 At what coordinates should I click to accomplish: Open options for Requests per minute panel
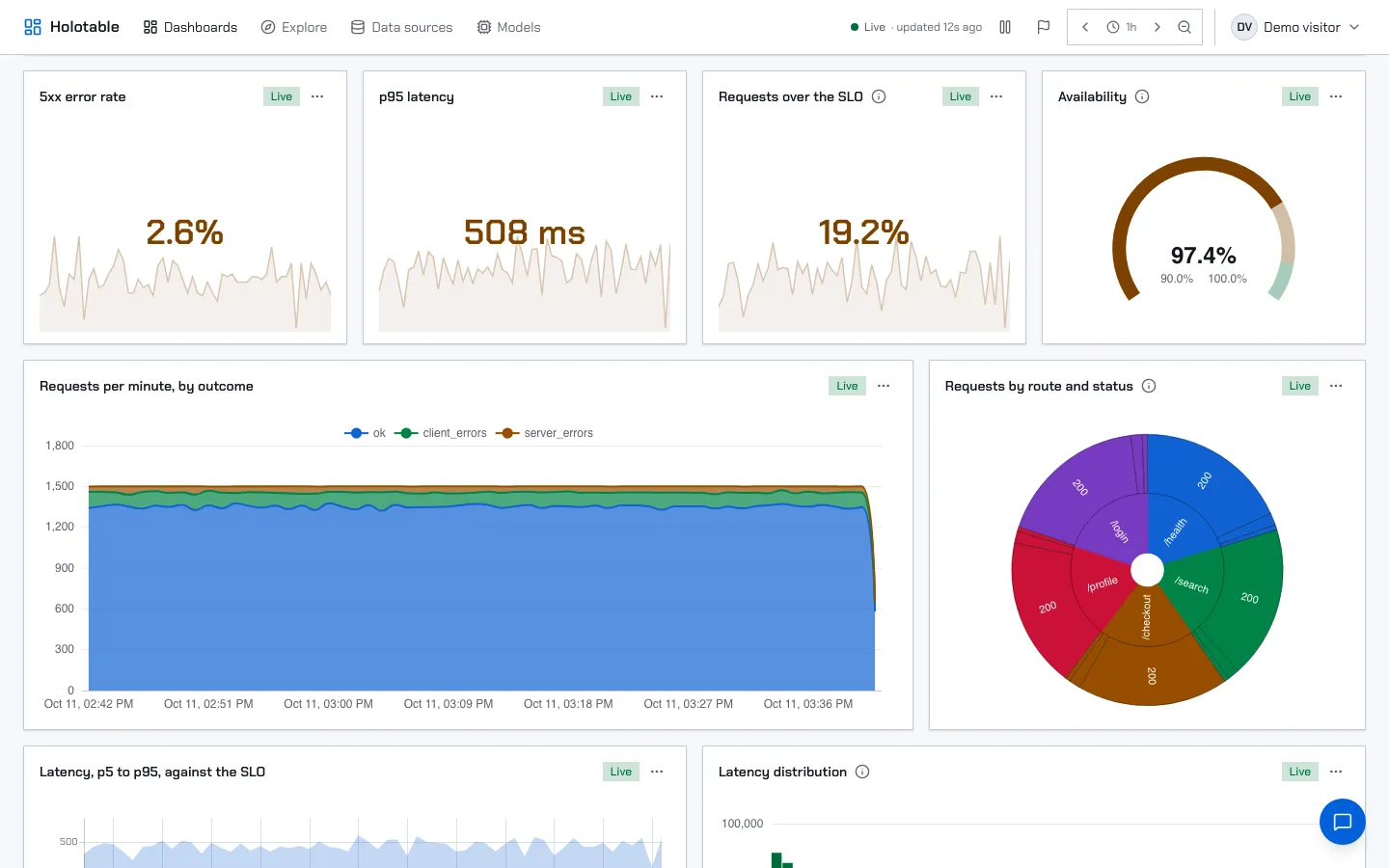click(x=884, y=386)
